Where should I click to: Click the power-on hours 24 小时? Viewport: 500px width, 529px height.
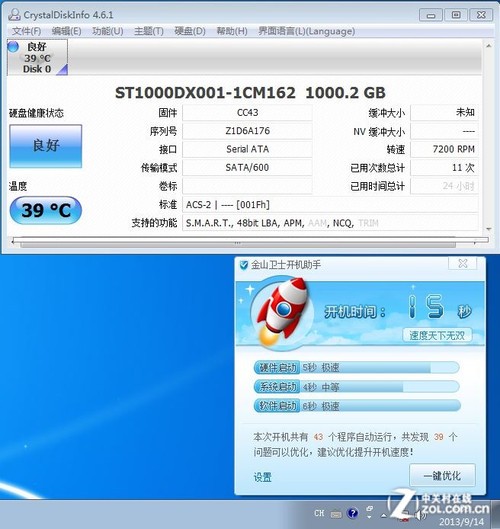click(444, 186)
